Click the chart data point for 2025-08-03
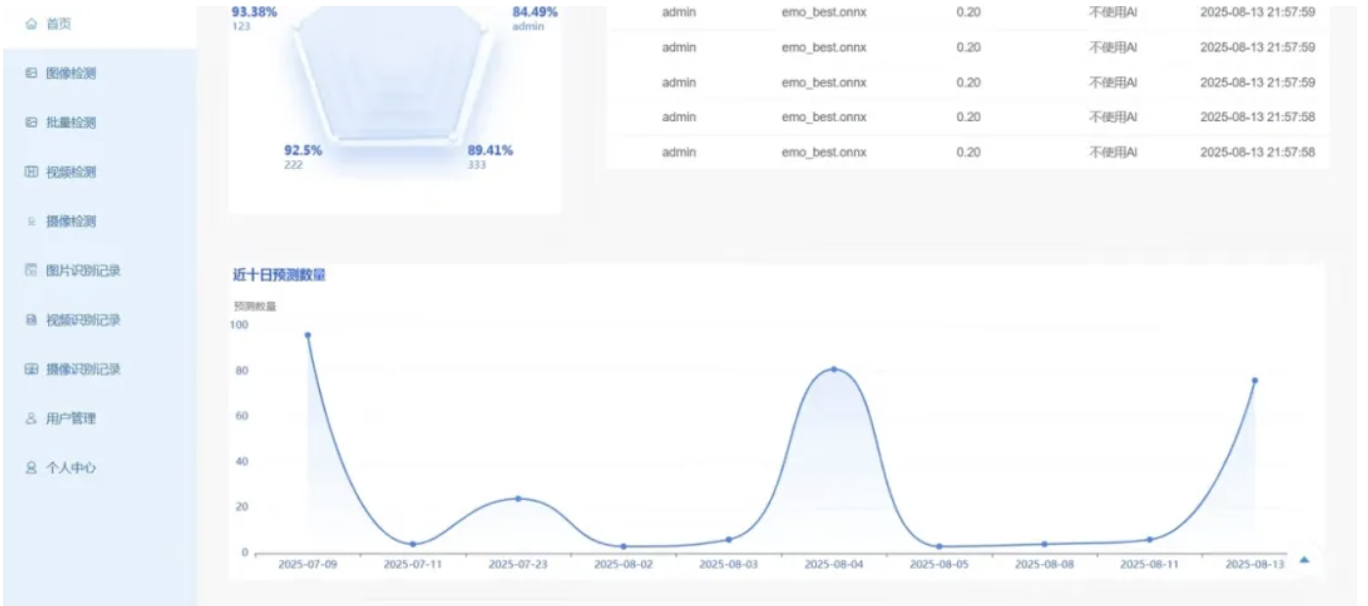This screenshot has width=1368, height=606. [x=728, y=539]
